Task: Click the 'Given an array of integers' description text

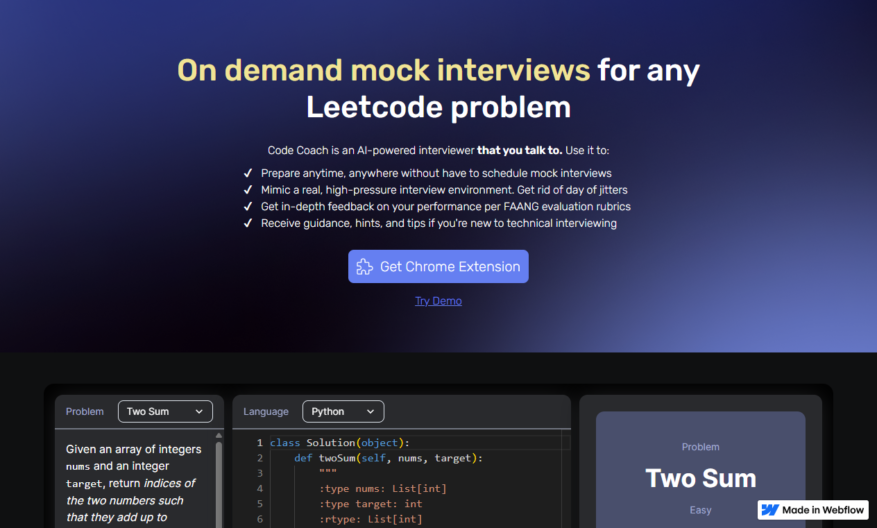Action: click(134, 449)
